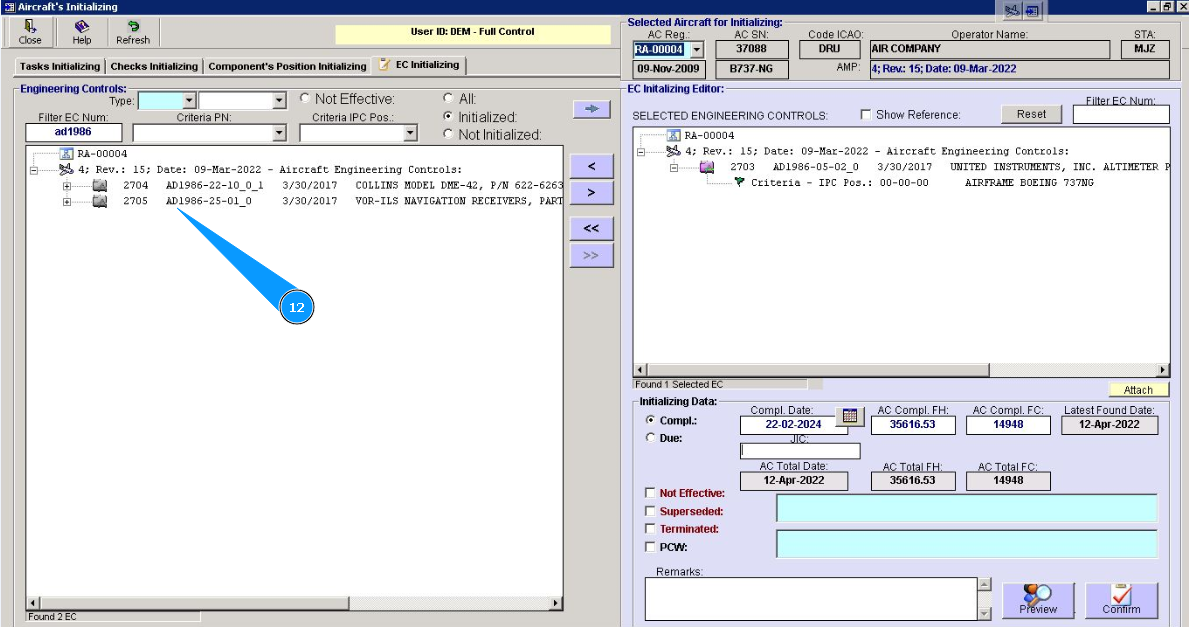The image size is (1189, 629).
Task: Select the Not Initialized radio button
Action: (x=448, y=134)
